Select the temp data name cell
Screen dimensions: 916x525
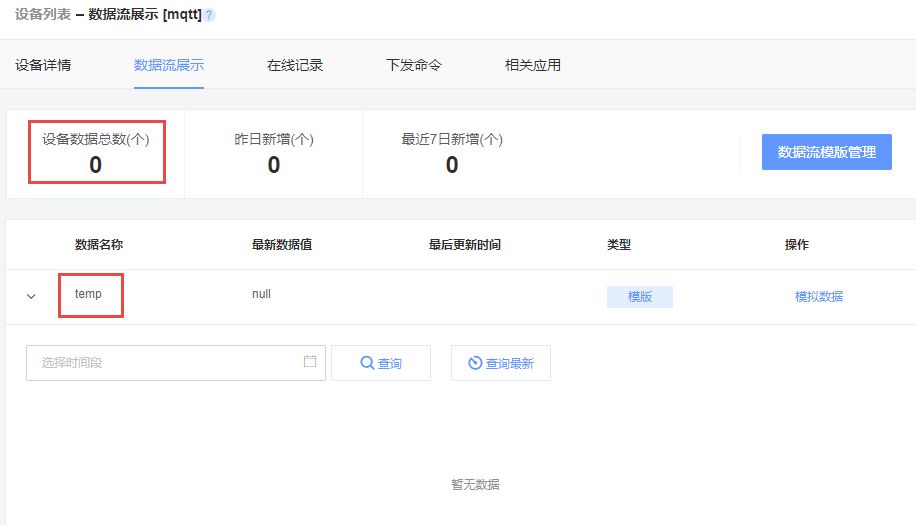[x=88, y=294]
